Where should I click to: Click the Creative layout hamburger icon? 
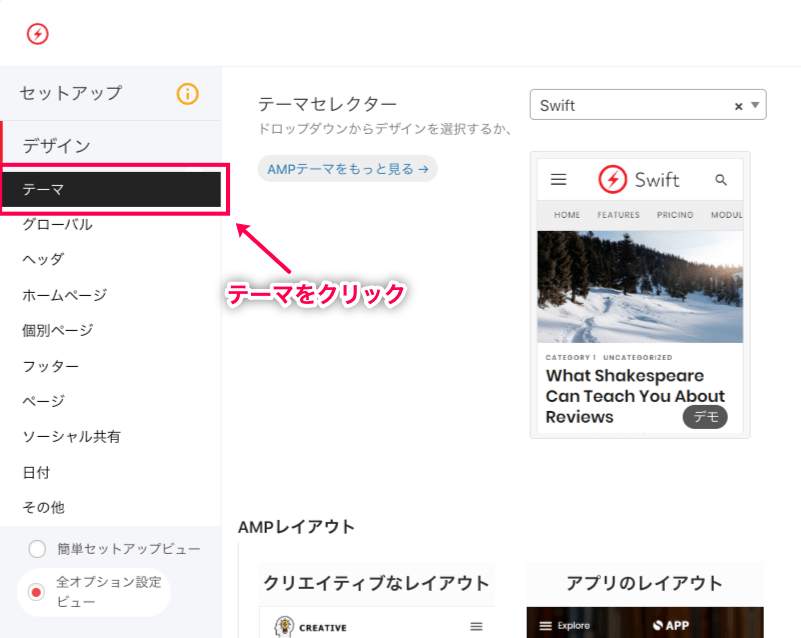477,626
